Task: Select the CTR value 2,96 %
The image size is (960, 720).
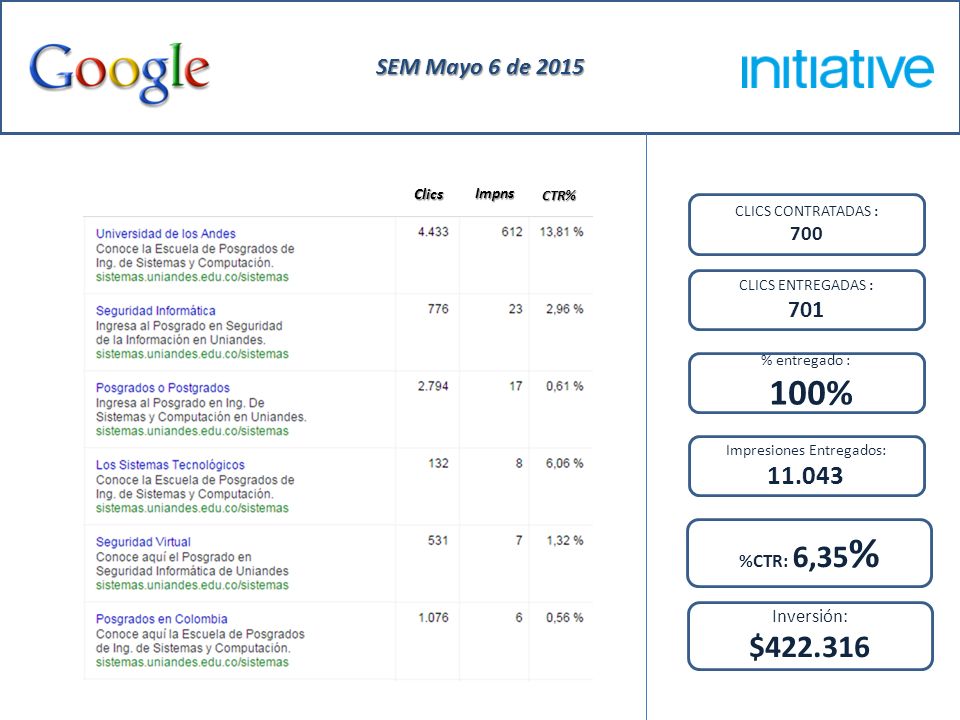Action: tap(564, 309)
